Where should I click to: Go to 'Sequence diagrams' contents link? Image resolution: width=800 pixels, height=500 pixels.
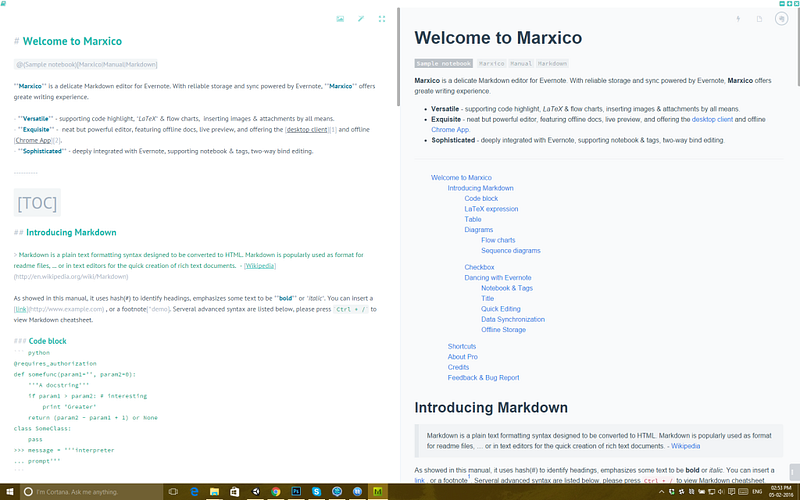tap(511, 251)
